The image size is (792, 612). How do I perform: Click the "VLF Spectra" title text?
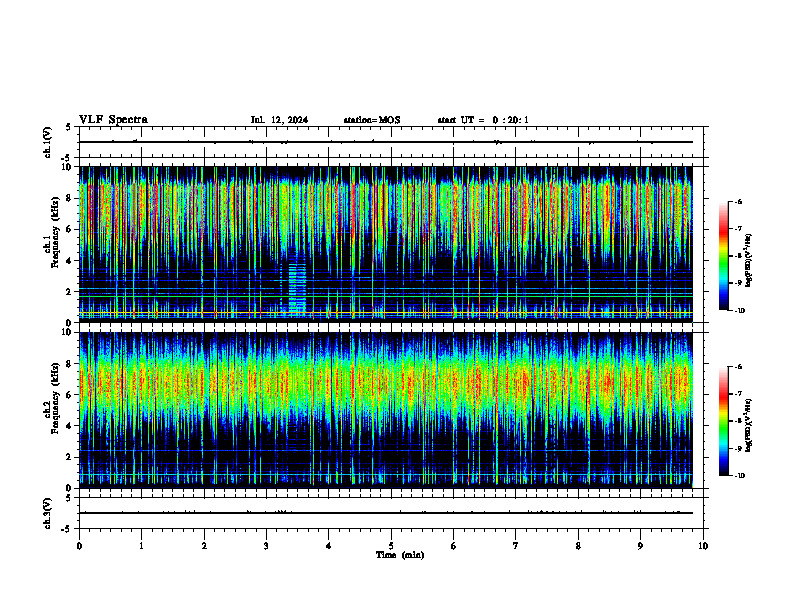113,120
